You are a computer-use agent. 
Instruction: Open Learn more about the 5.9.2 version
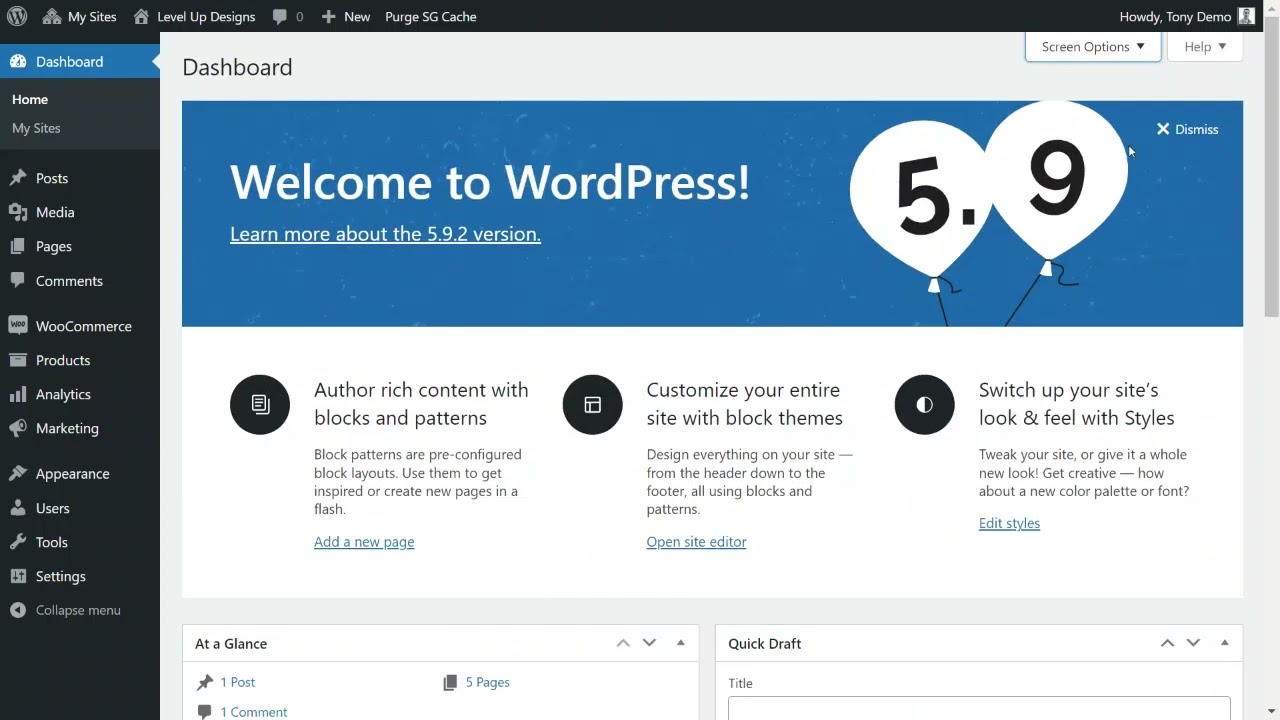point(385,234)
